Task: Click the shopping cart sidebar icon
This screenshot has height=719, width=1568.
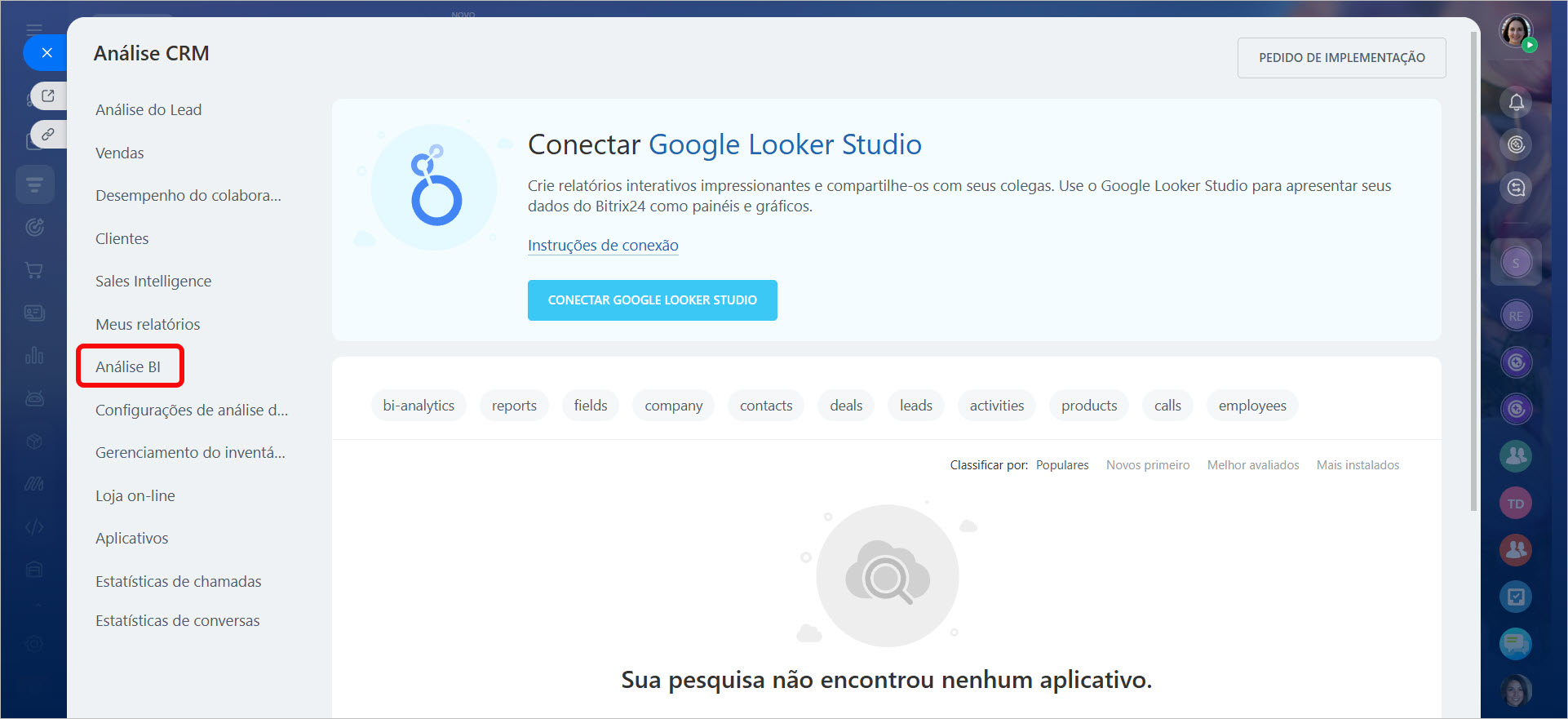Action: coord(34,270)
